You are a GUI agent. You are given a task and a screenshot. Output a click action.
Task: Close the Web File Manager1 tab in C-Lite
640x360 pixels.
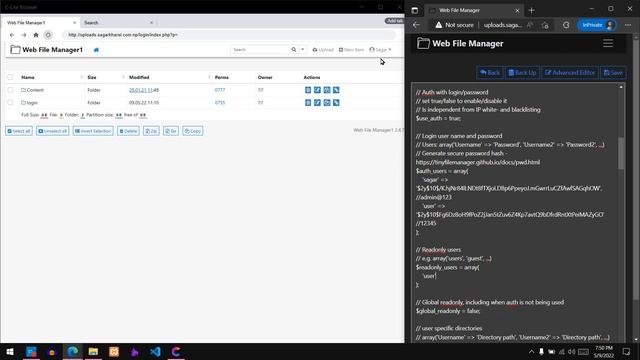(74, 23)
